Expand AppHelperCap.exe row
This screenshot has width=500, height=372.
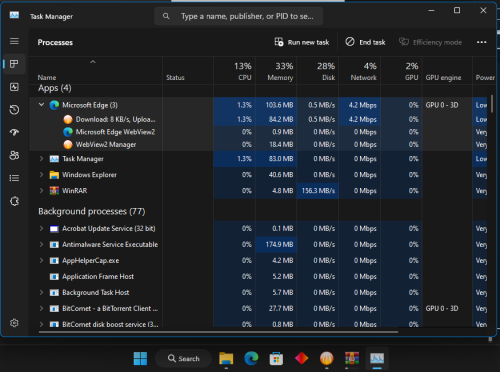[41, 260]
